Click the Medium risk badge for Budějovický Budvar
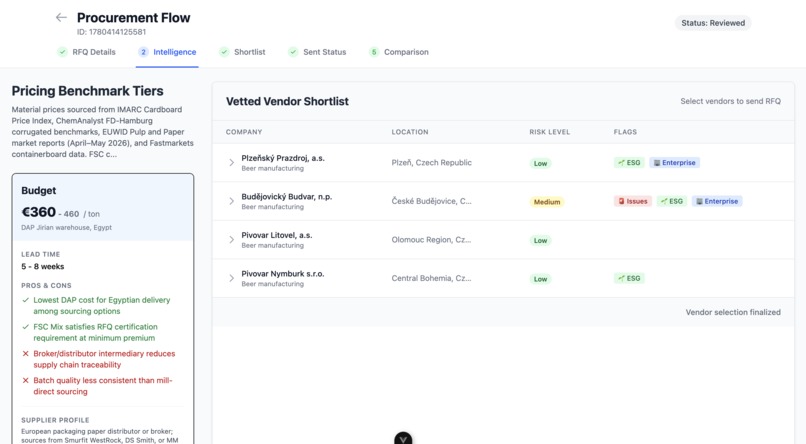 click(x=546, y=202)
